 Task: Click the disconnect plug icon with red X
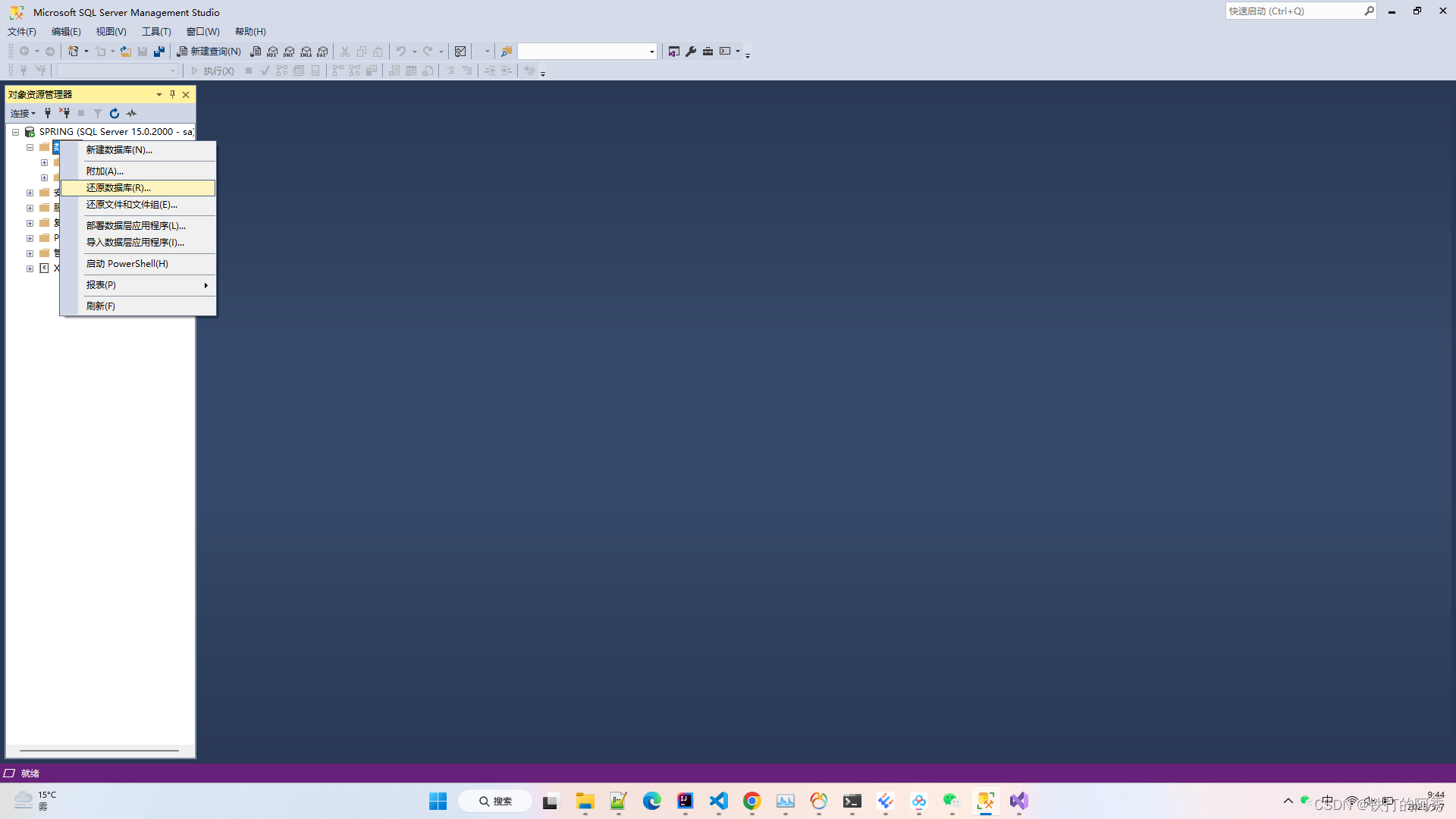(64, 113)
